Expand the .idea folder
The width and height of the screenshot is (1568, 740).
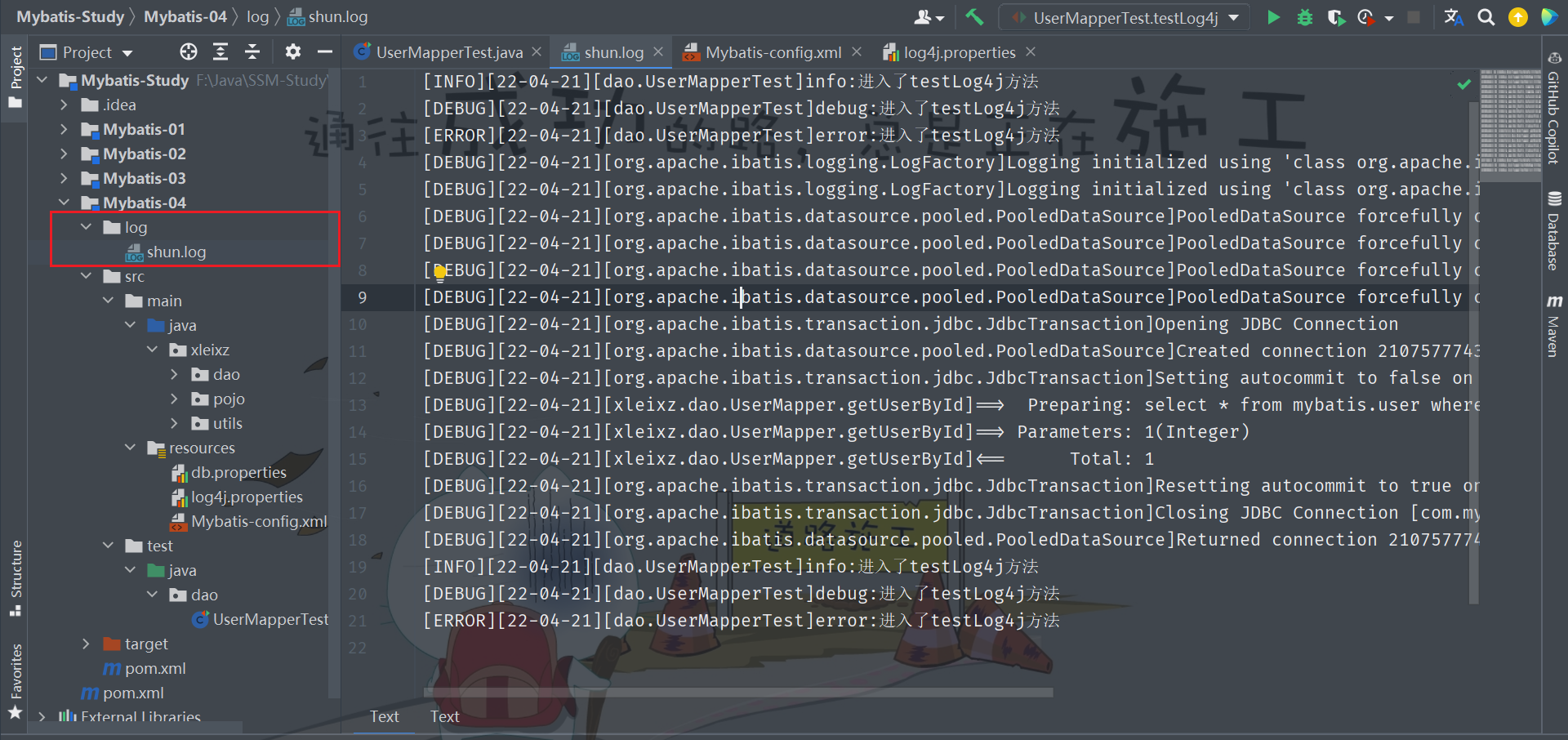65,105
